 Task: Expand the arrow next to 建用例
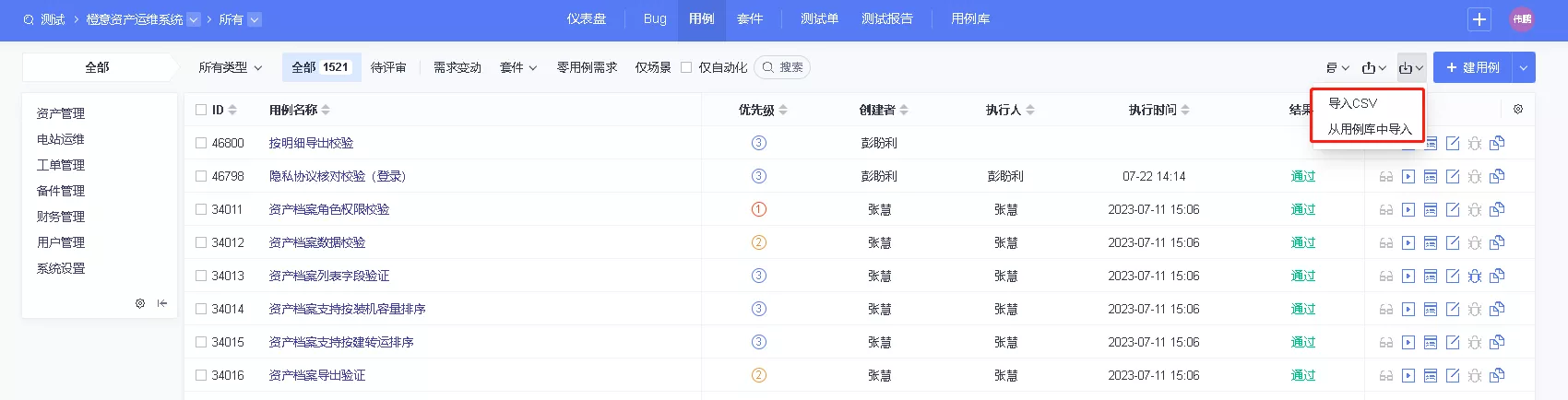tap(1524, 67)
